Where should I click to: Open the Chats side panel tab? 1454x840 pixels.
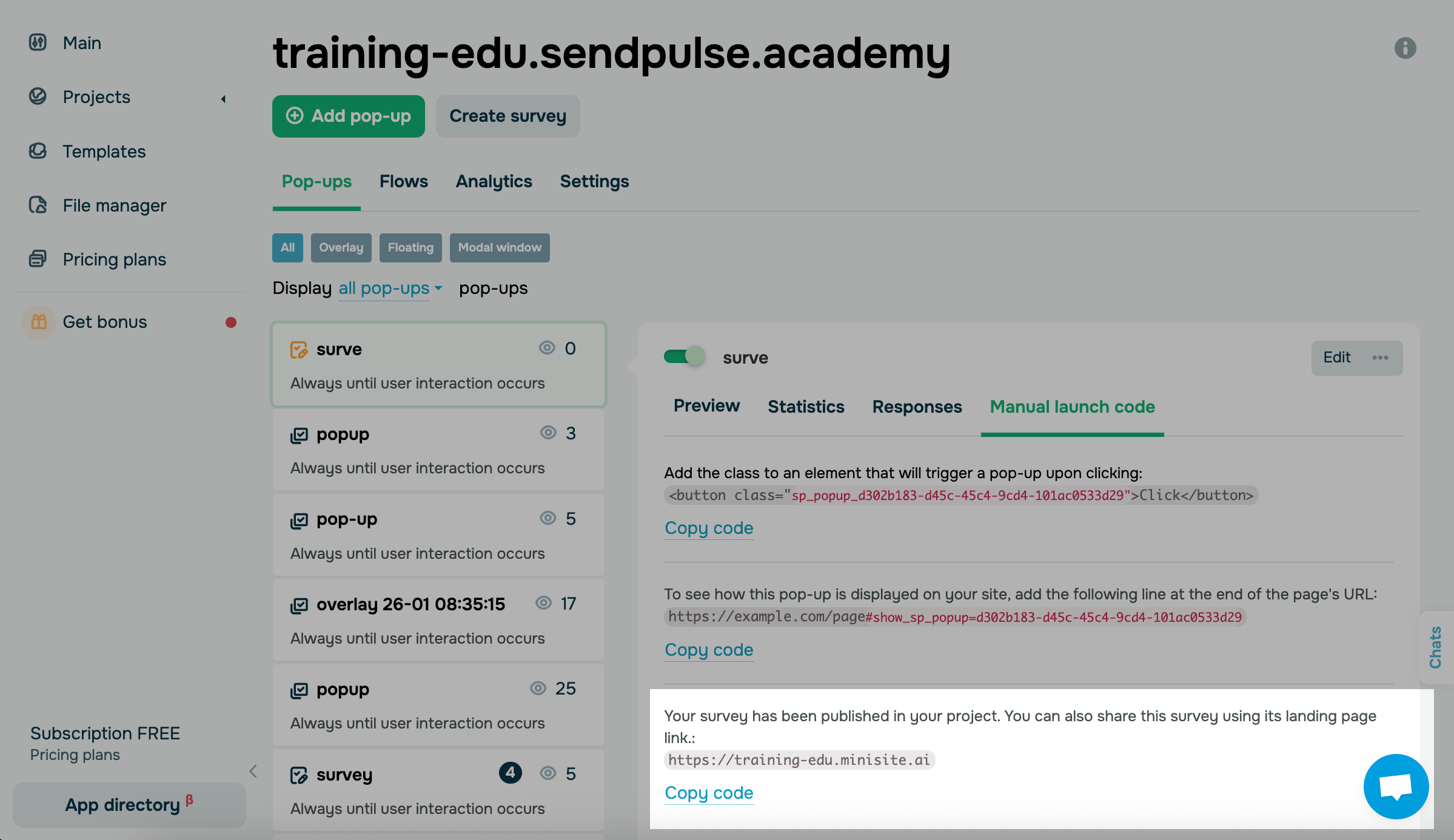pos(1435,647)
